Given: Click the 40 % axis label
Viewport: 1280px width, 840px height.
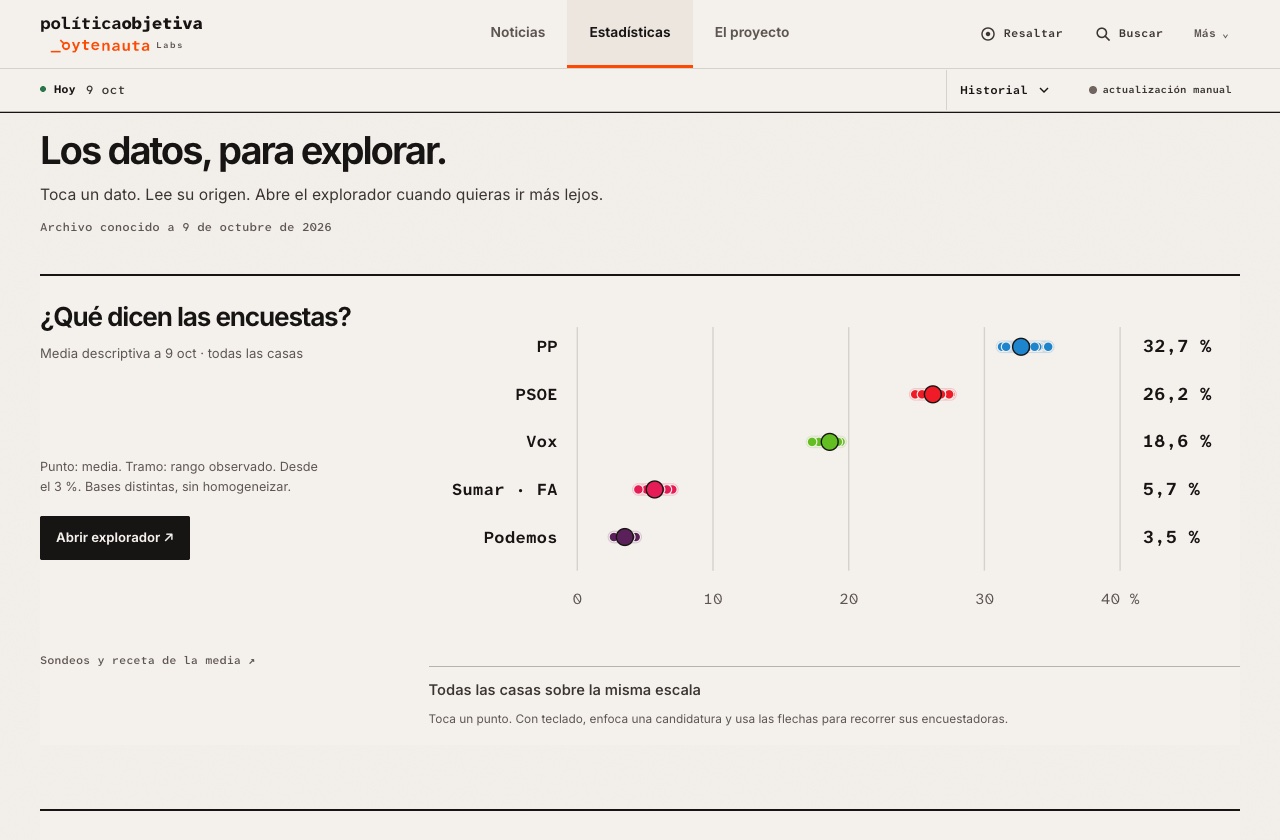Looking at the screenshot, I should tap(1120, 599).
